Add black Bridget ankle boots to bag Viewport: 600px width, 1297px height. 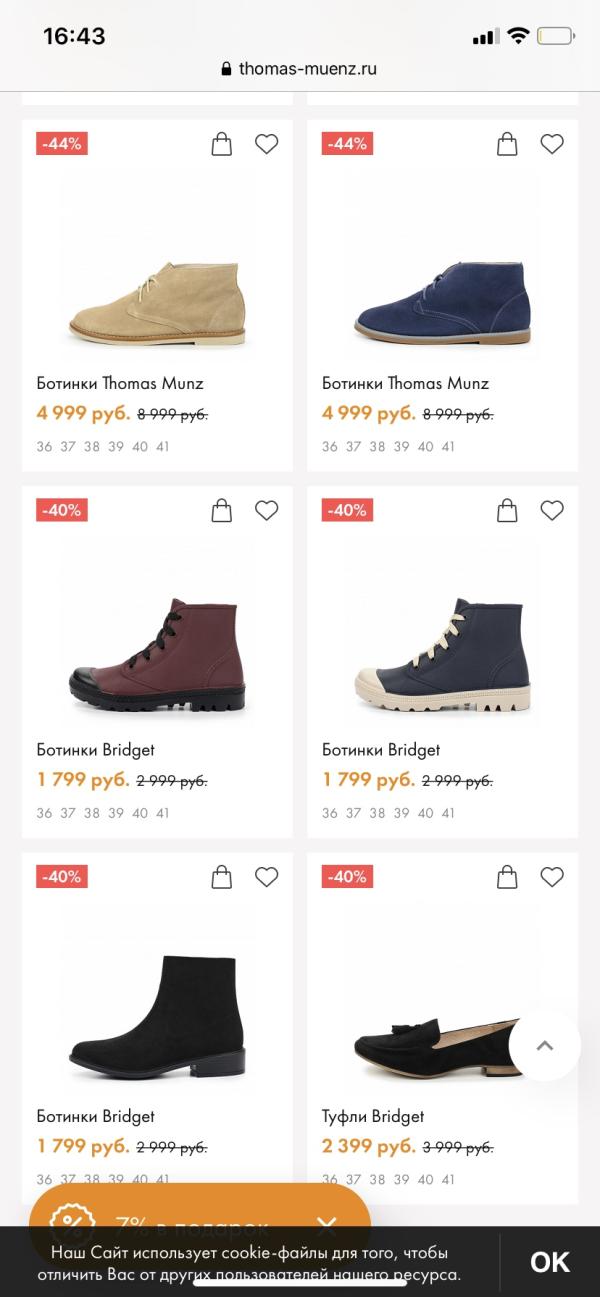[222, 877]
